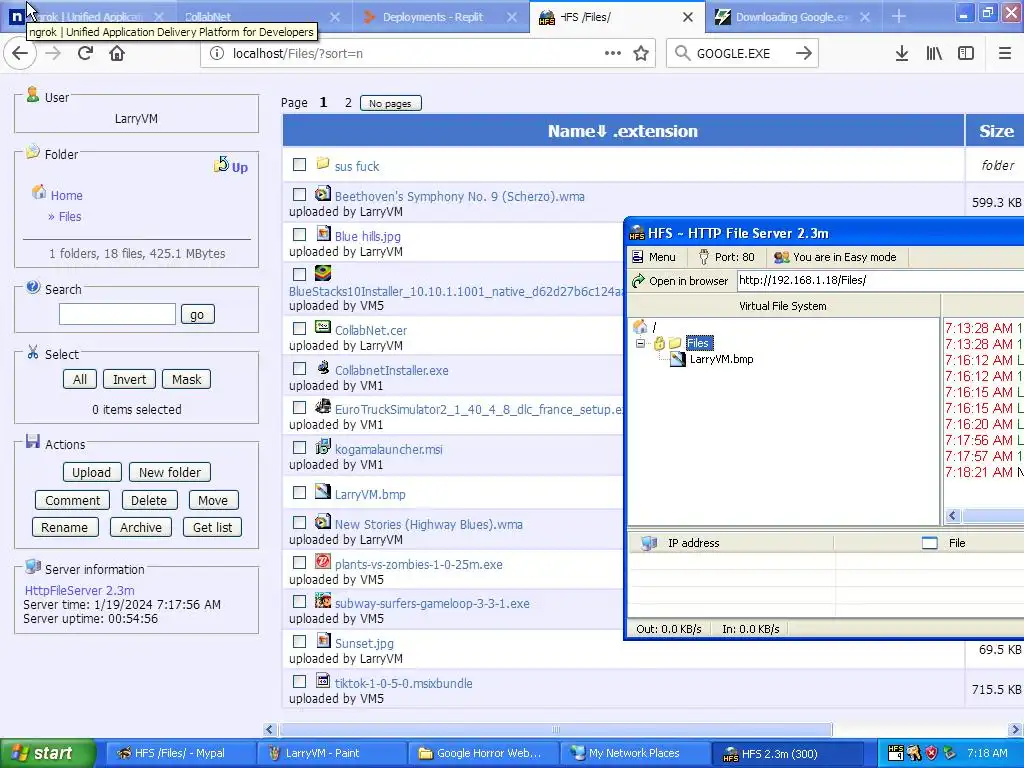Image resolution: width=1024 pixels, height=768 pixels.
Task: Click the root home icon in HFS tree
Action: 640,327
